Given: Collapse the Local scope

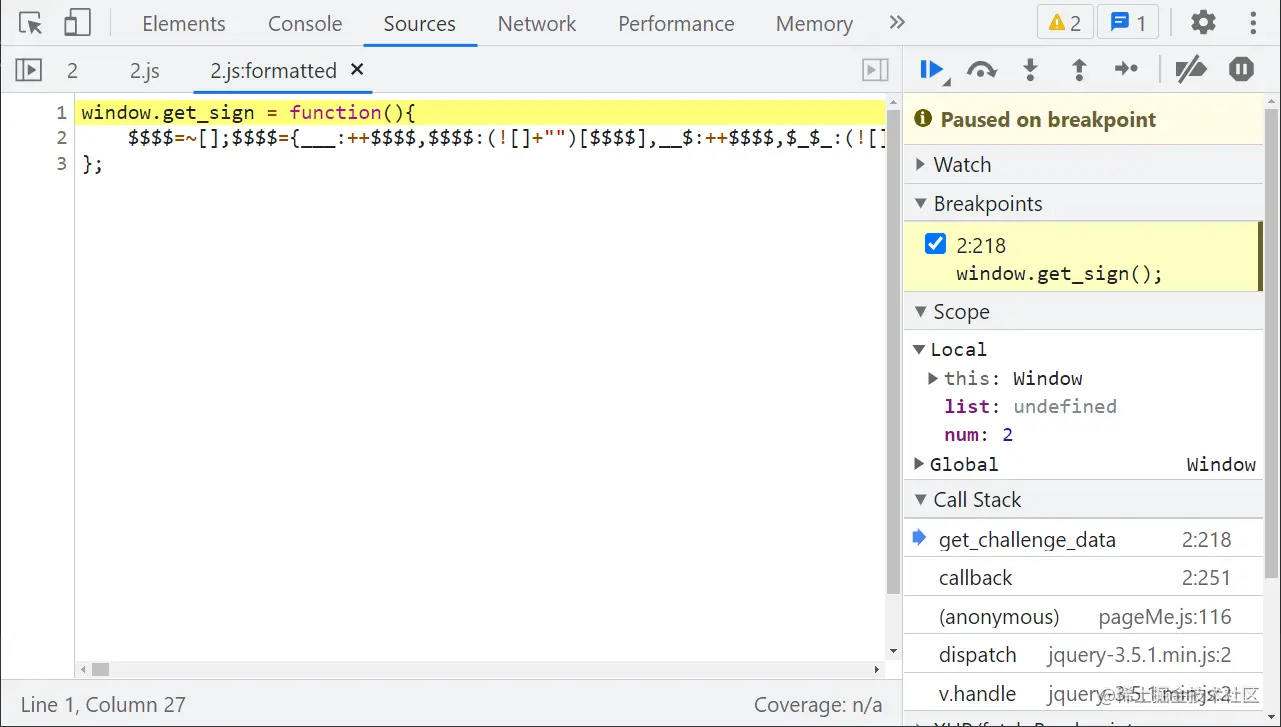Looking at the screenshot, I should pyautogui.click(x=918, y=349).
